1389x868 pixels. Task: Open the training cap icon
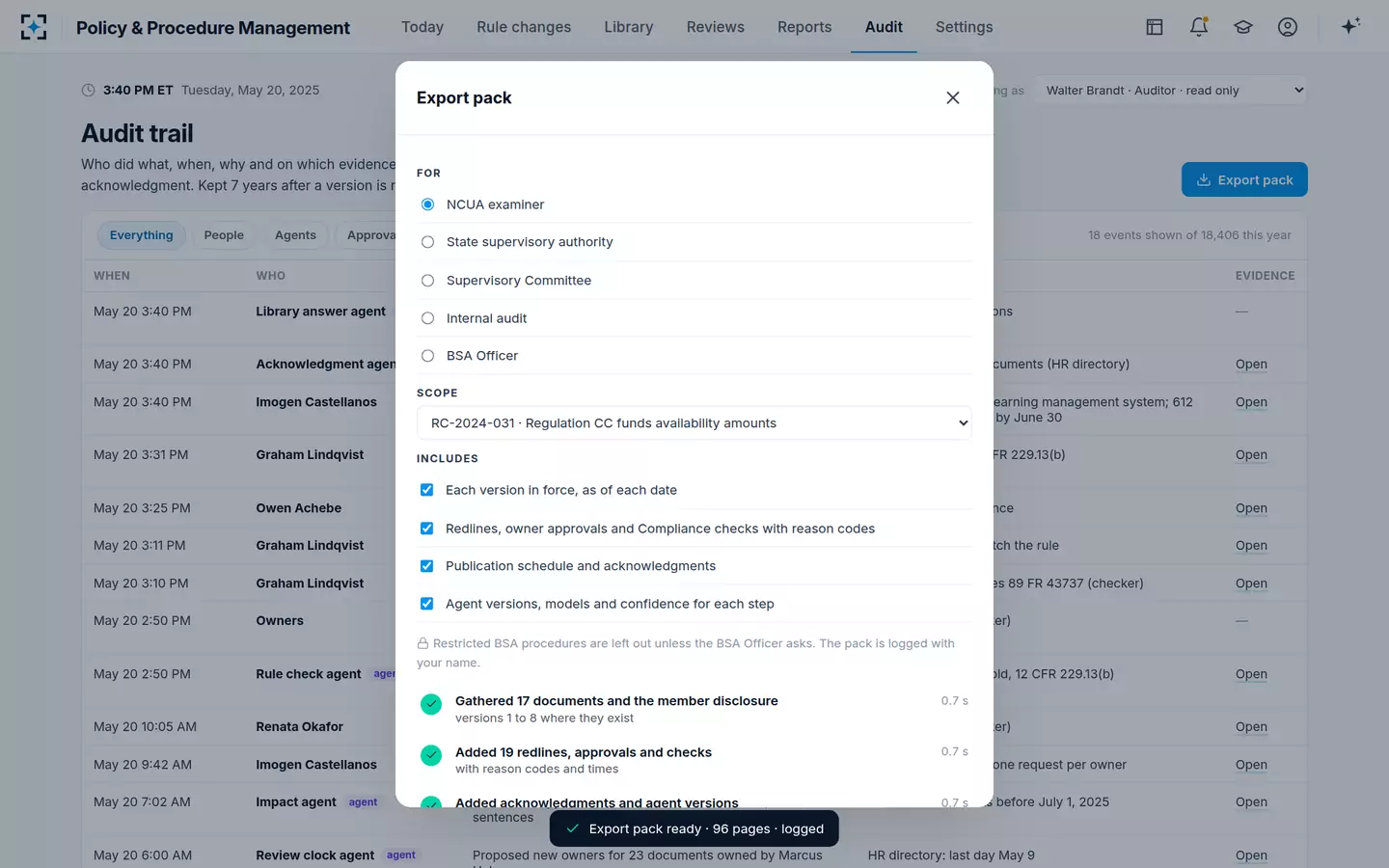pyautogui.click(x=1243, y=27)
